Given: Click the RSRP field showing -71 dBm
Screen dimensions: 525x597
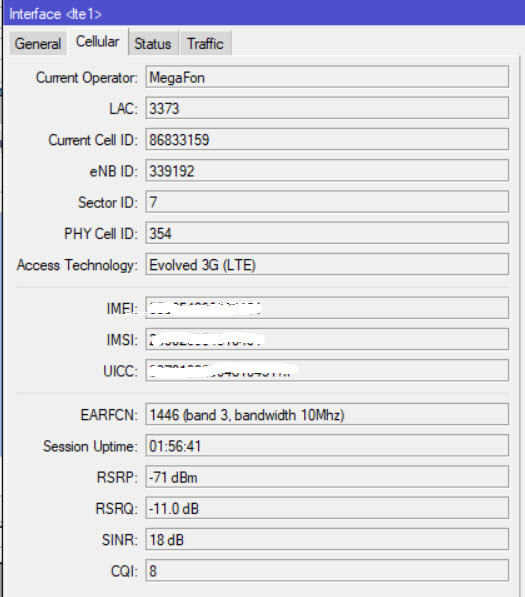Looking at the screenshot, I should coord(327,477).
